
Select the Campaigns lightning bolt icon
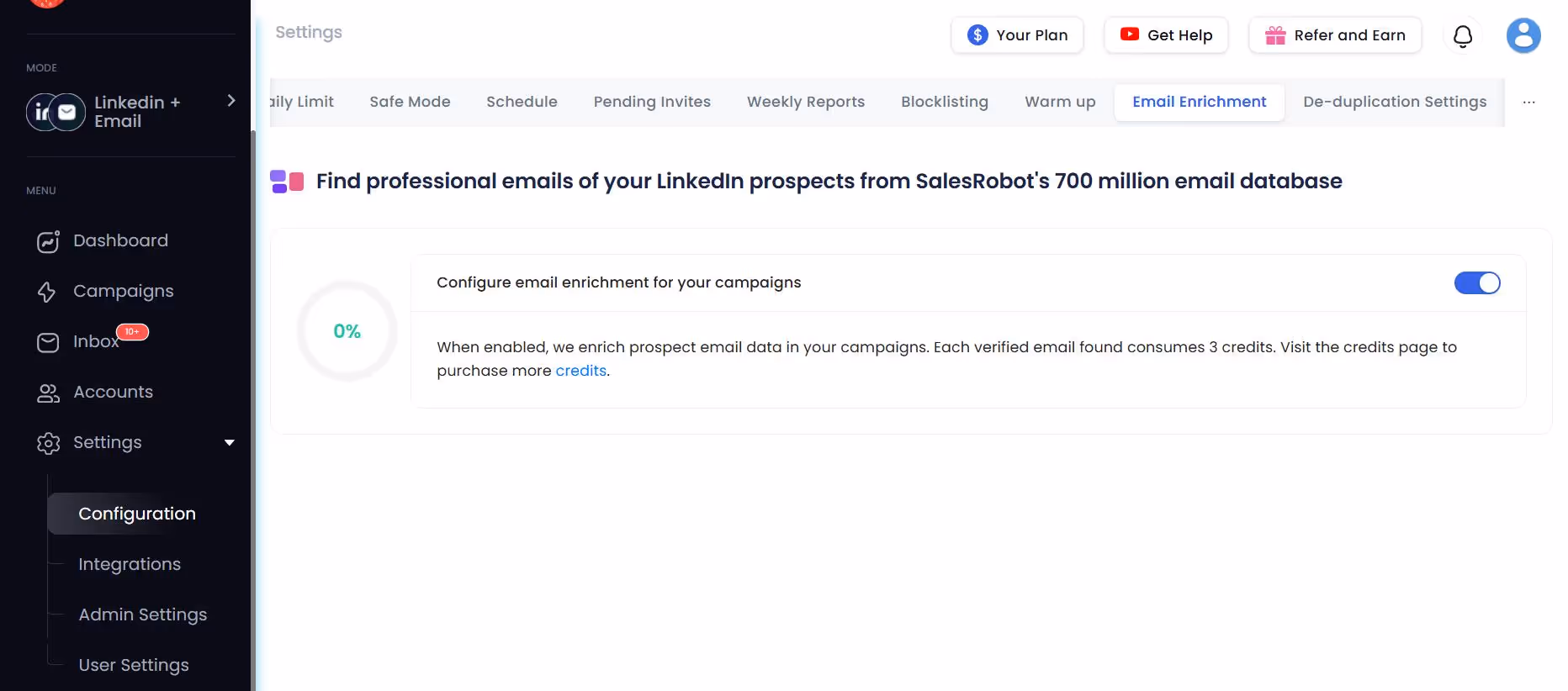coord(48,291)
